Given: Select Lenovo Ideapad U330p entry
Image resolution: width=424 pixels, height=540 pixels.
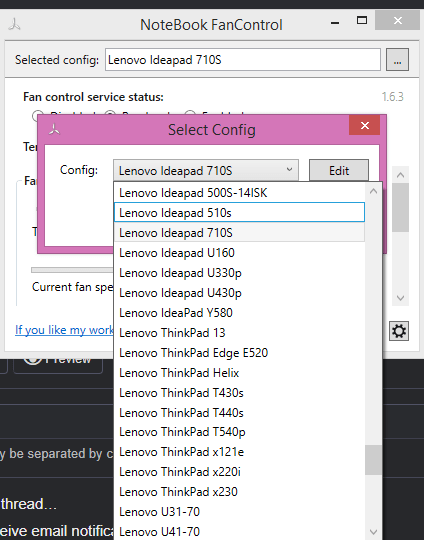Looking at the screenshot, I should coord(239,272).
